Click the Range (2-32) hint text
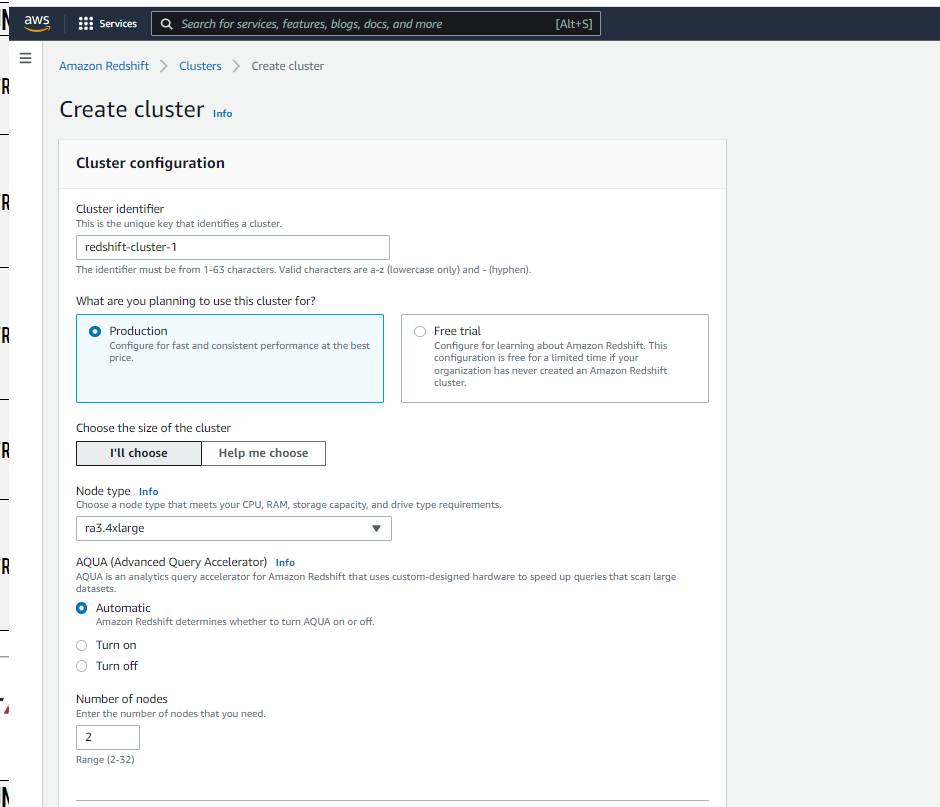The width and height of the screenshot is (940, 807). point(105,760)
